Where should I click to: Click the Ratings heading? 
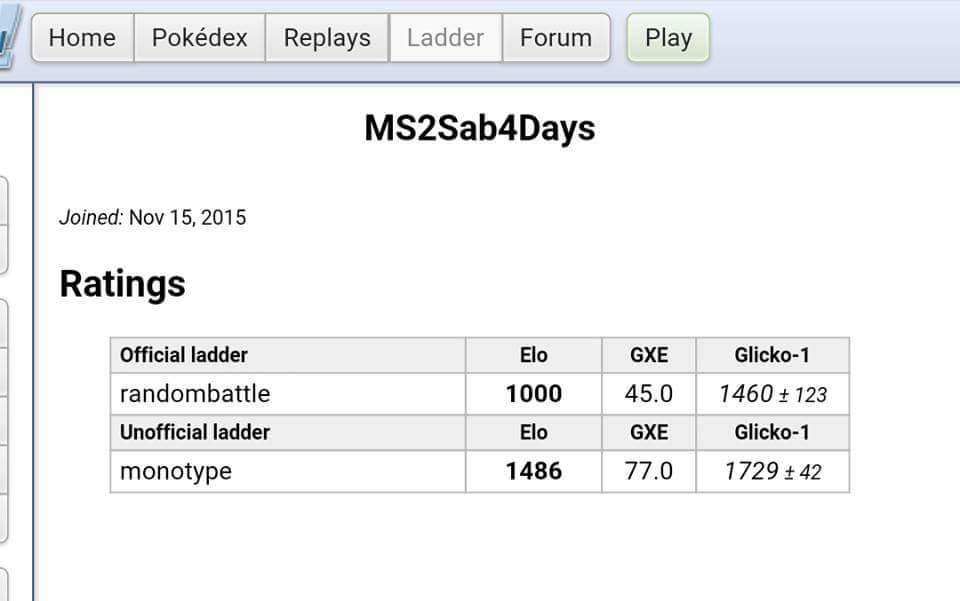(x=122, y=284)
